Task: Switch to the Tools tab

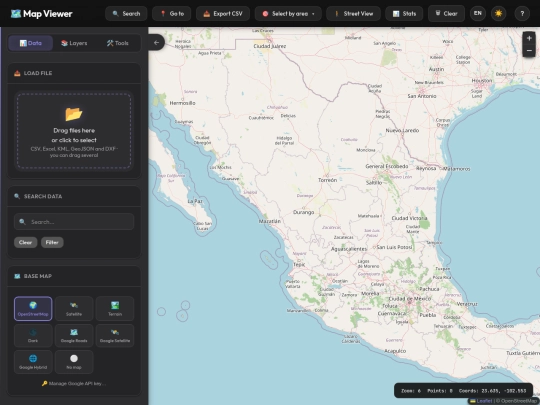Action: click(117, 43)
